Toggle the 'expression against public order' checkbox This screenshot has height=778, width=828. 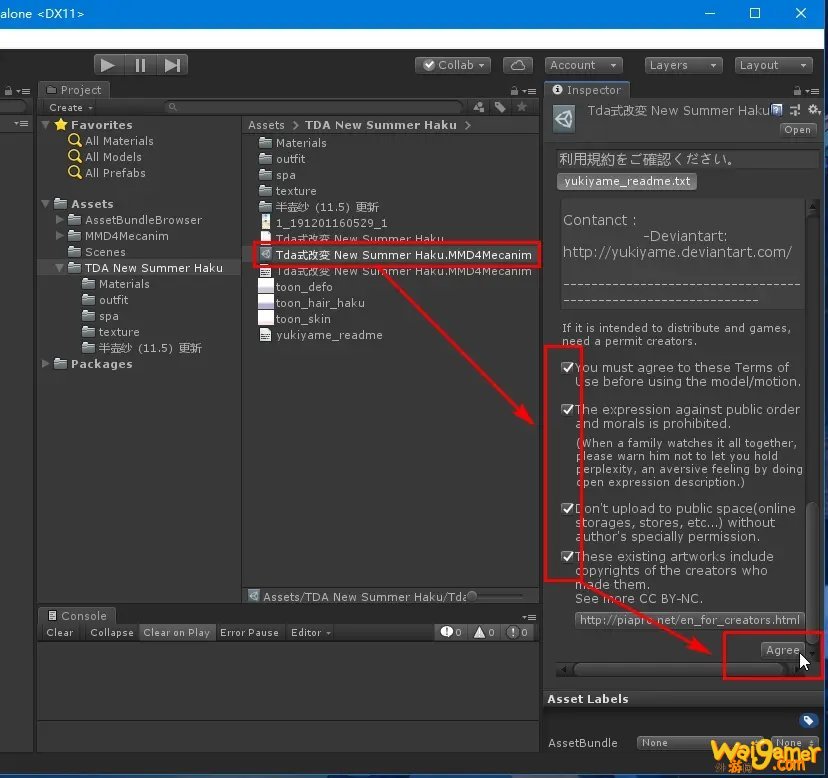[568, 409]
